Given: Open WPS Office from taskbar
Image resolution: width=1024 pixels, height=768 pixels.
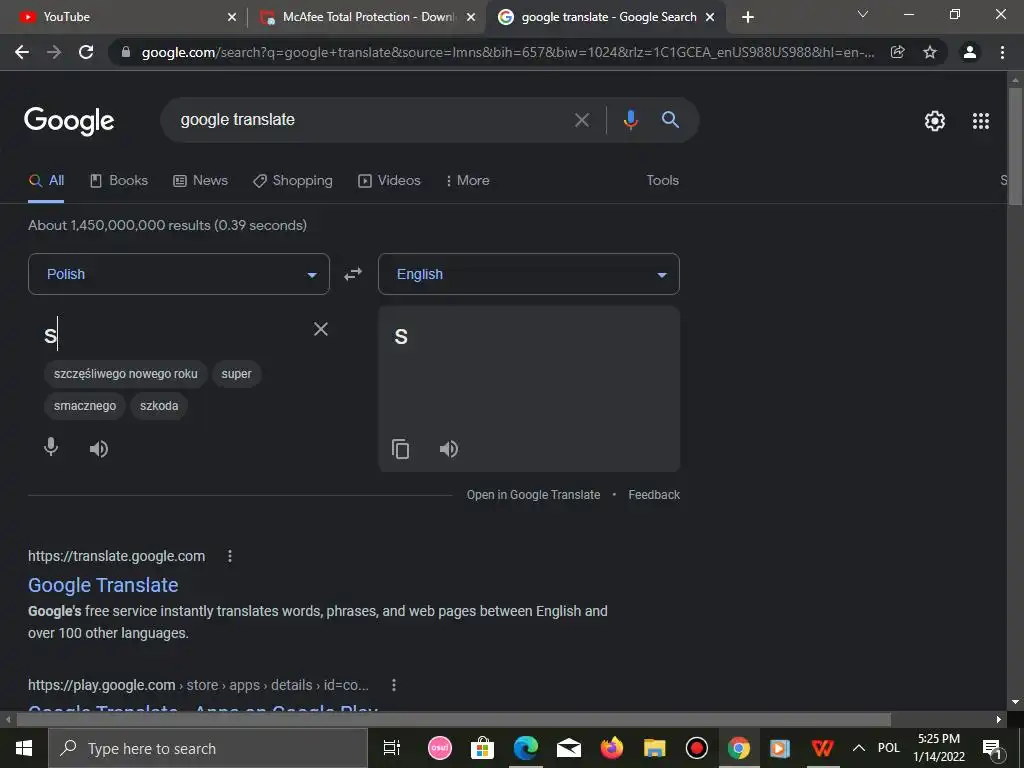Looking at the screenshot, I should click(822, 748).
